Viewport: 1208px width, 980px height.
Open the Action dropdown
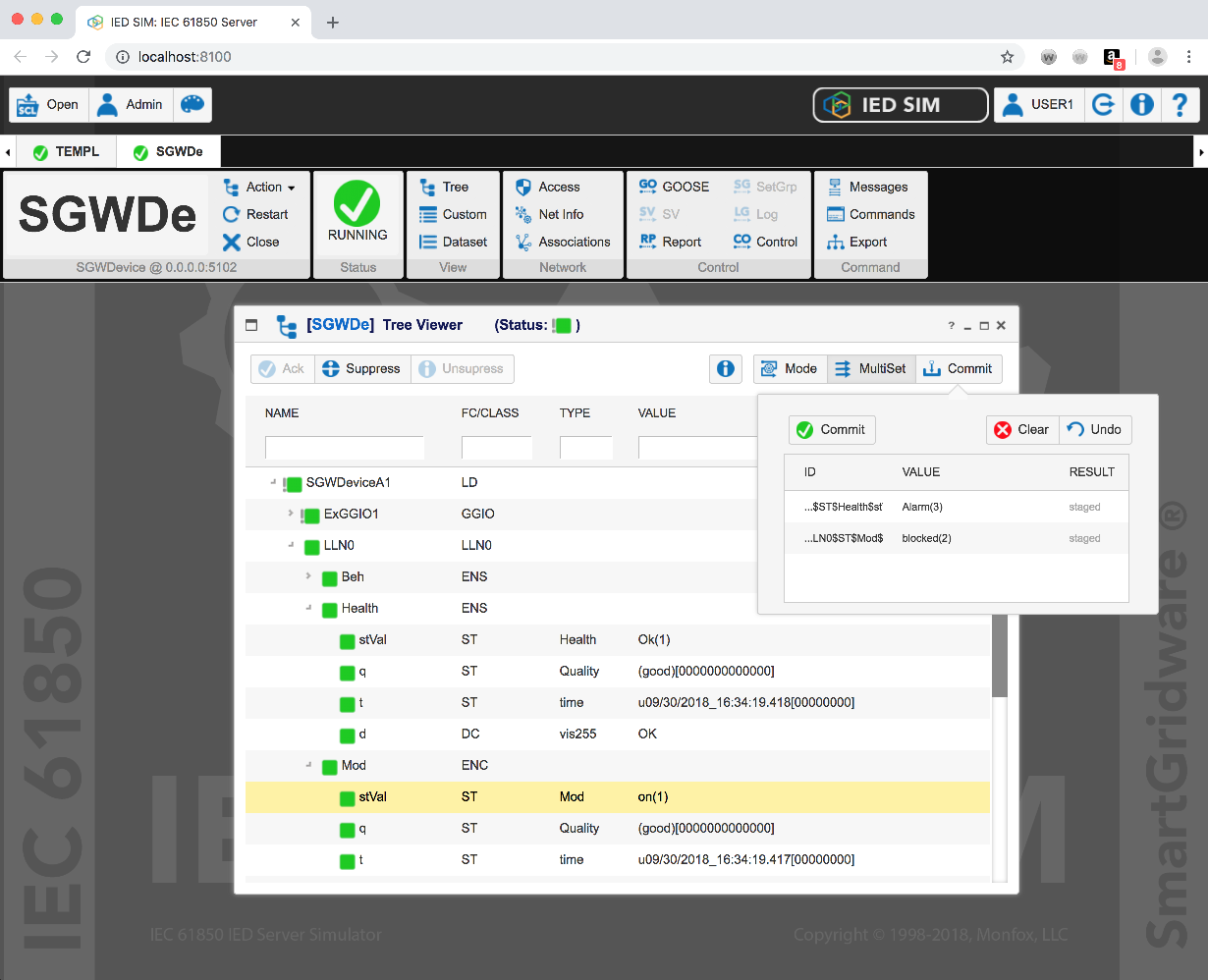pos(259,187)
